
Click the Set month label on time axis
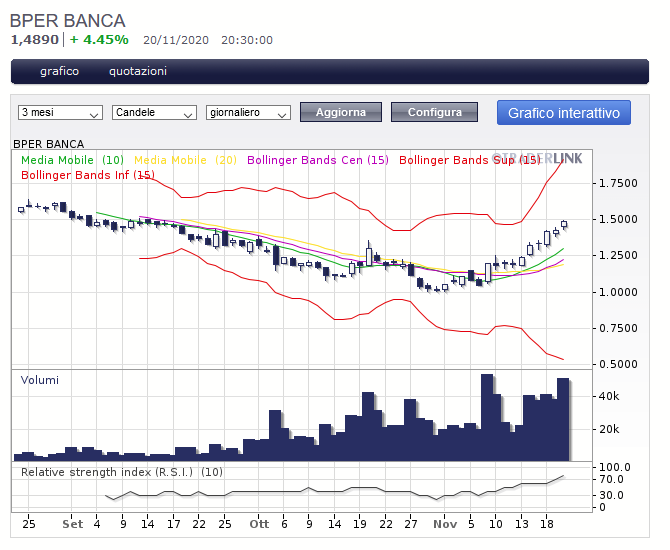[73, 524]
